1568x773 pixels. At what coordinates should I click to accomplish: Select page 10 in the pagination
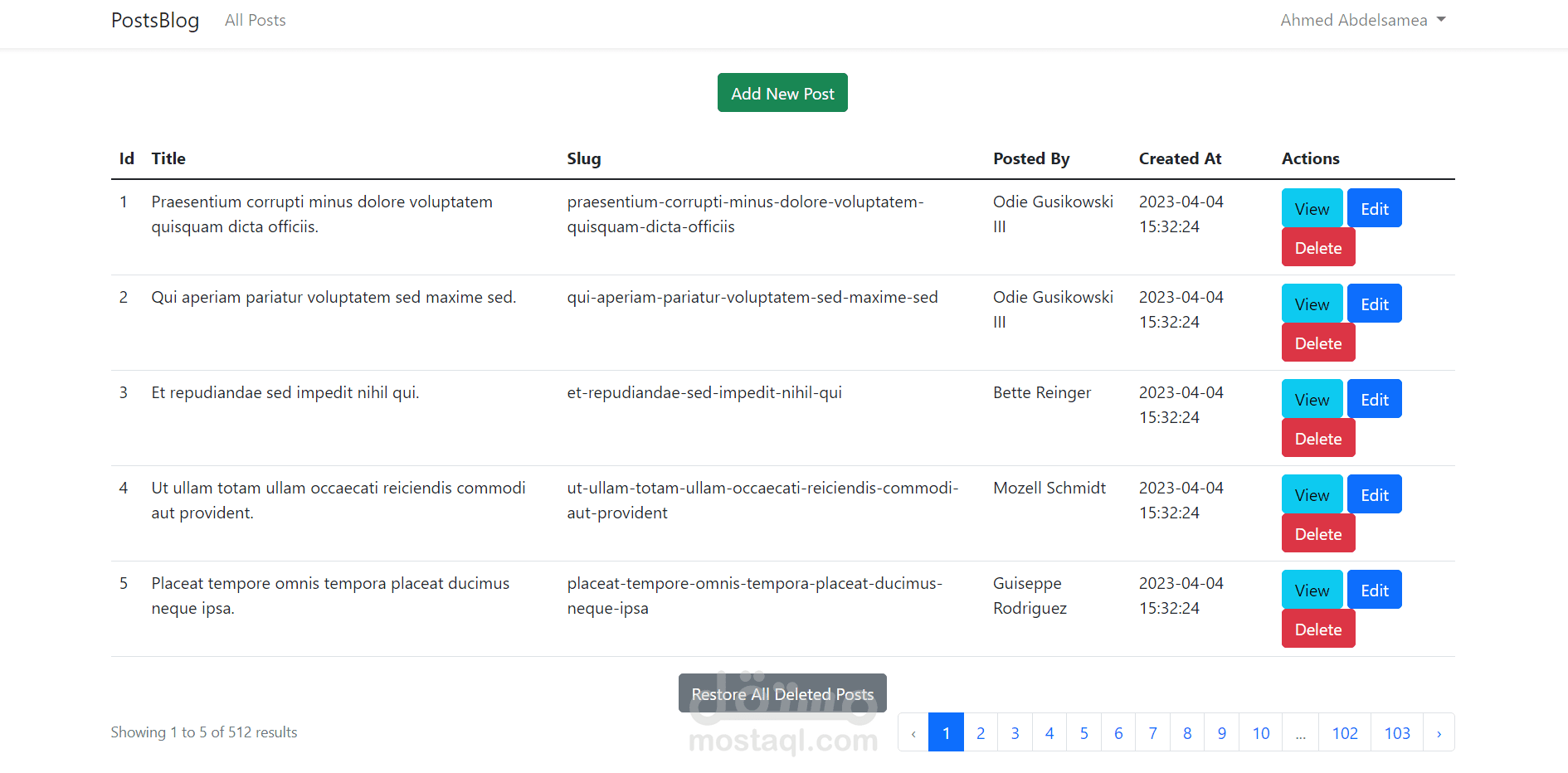click(1261, 733)
